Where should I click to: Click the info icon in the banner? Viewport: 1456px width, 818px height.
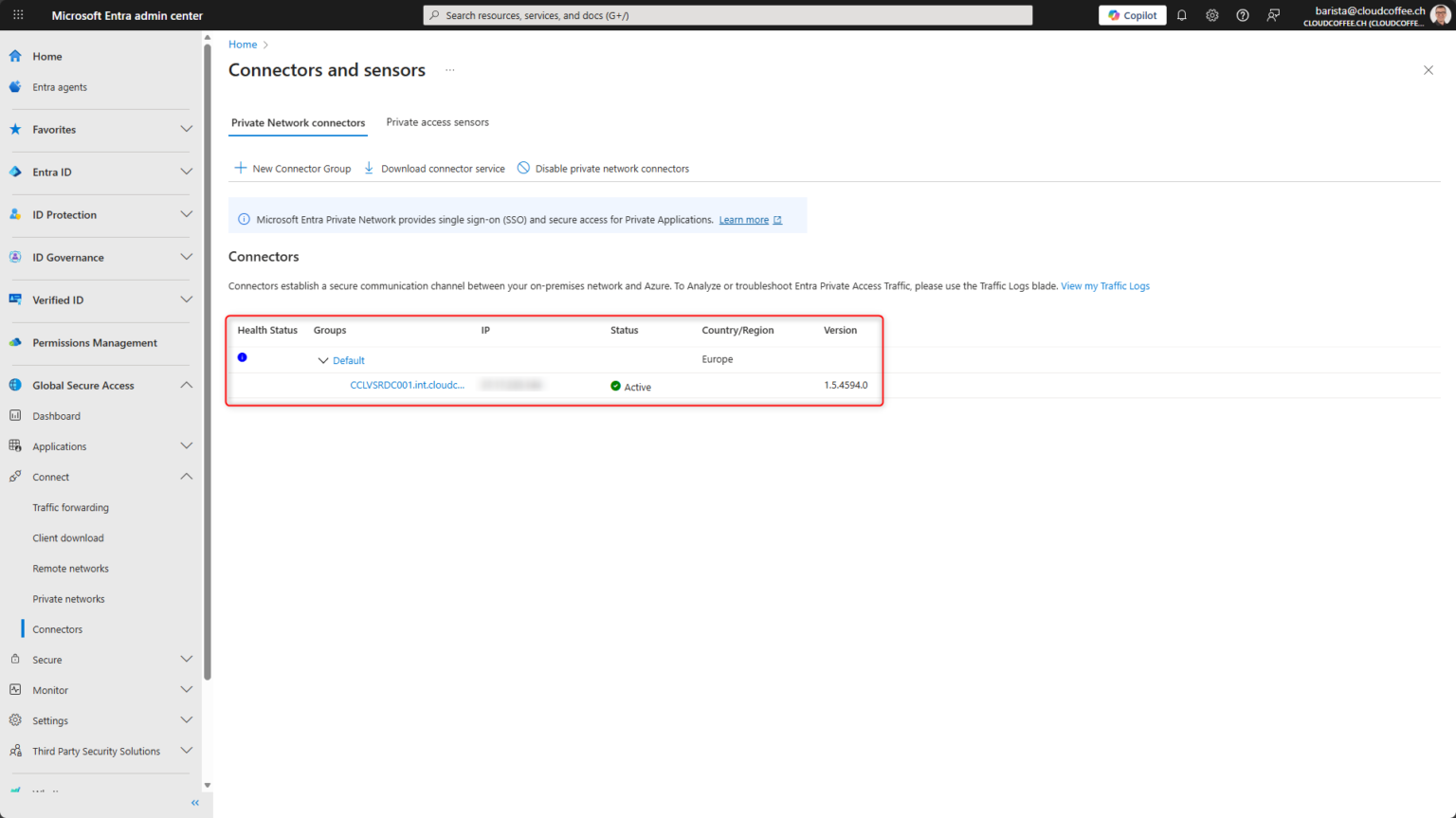point(244,219)
